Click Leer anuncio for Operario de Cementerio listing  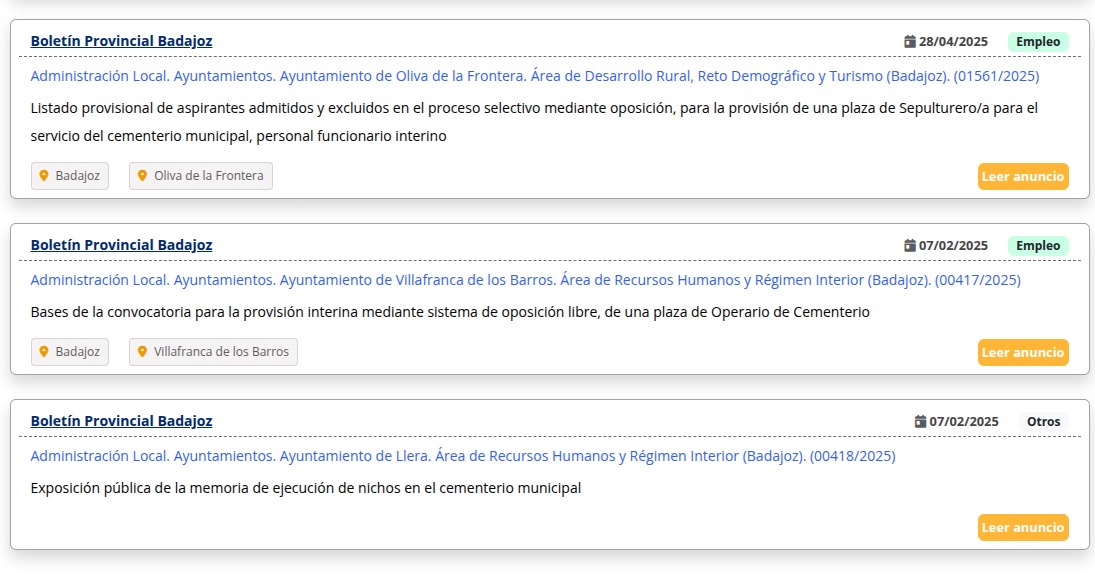pyautogui.click(x=1023, y=353)
